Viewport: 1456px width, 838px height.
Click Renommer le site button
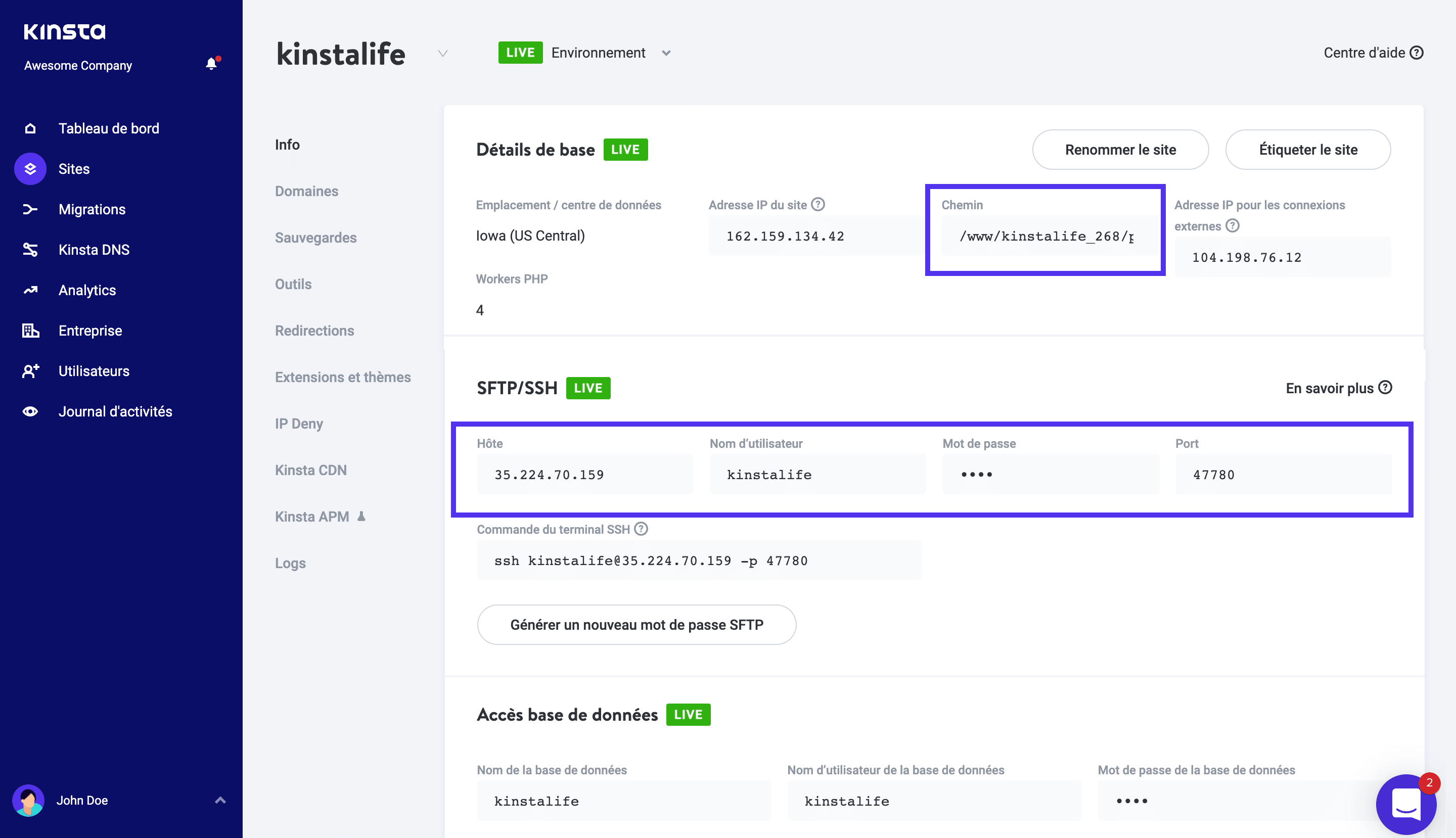[1120, 150]
